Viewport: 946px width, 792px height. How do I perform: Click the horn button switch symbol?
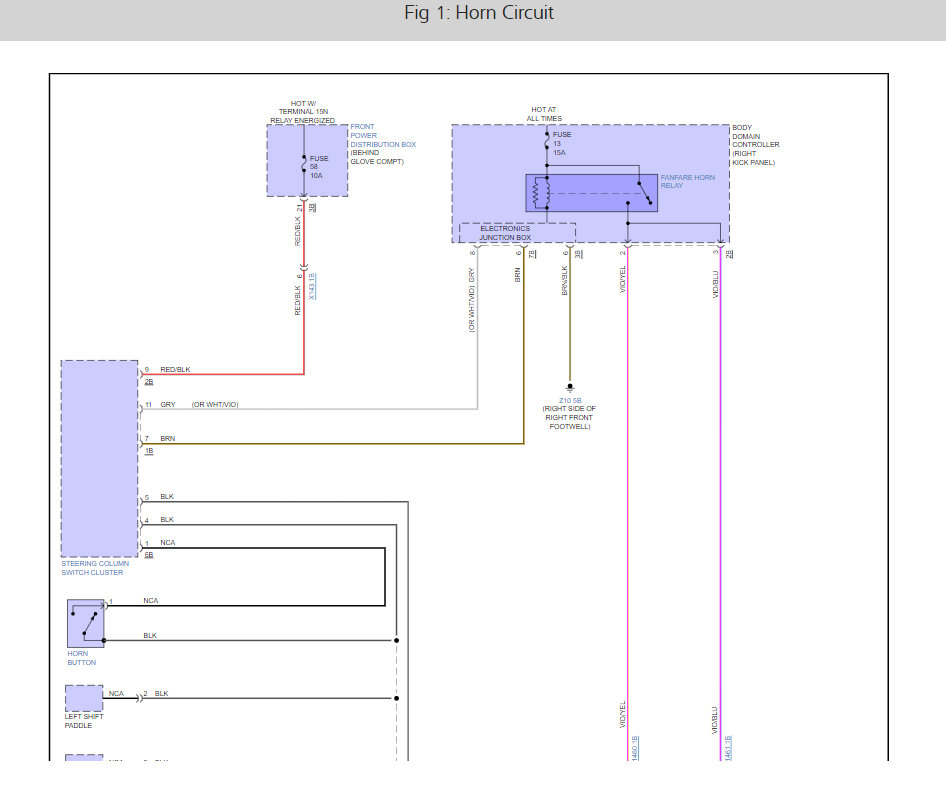pyautogui.click(x=86, y=624)
